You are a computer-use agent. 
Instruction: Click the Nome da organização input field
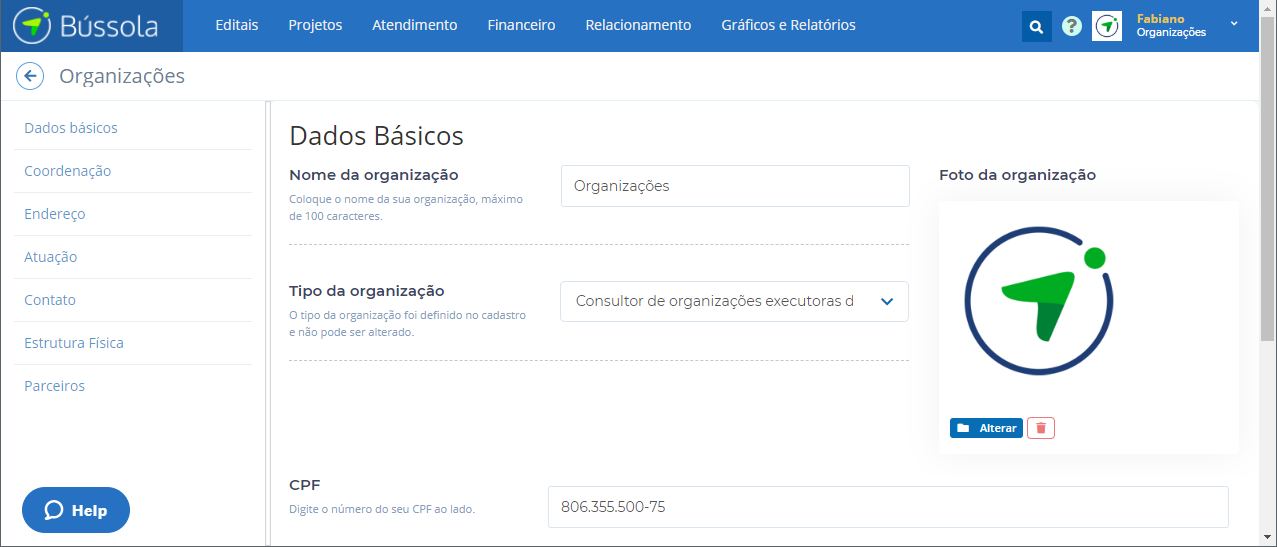[735, 186]
